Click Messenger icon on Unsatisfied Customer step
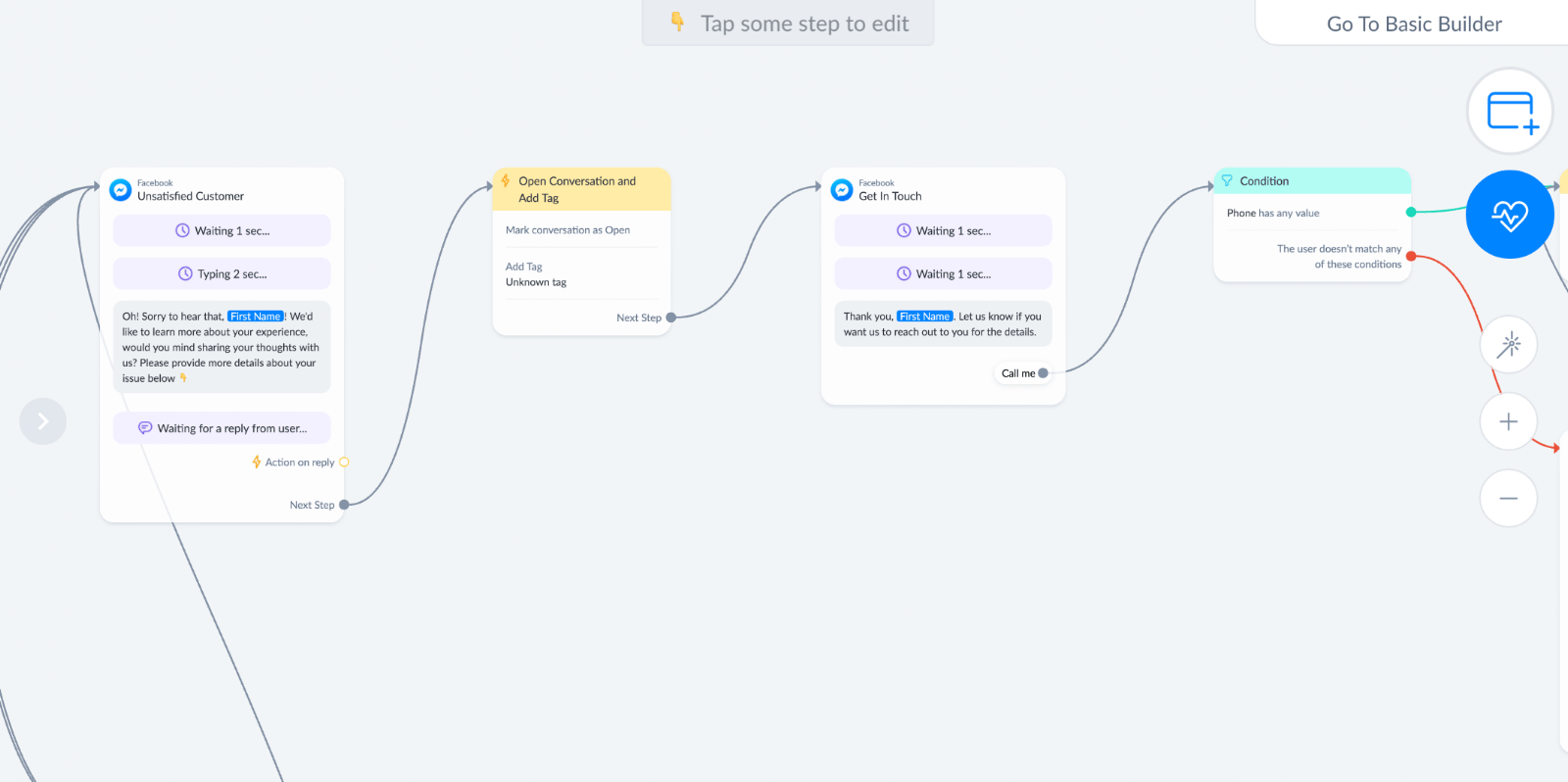1568x782 pixels. [121, 190]
